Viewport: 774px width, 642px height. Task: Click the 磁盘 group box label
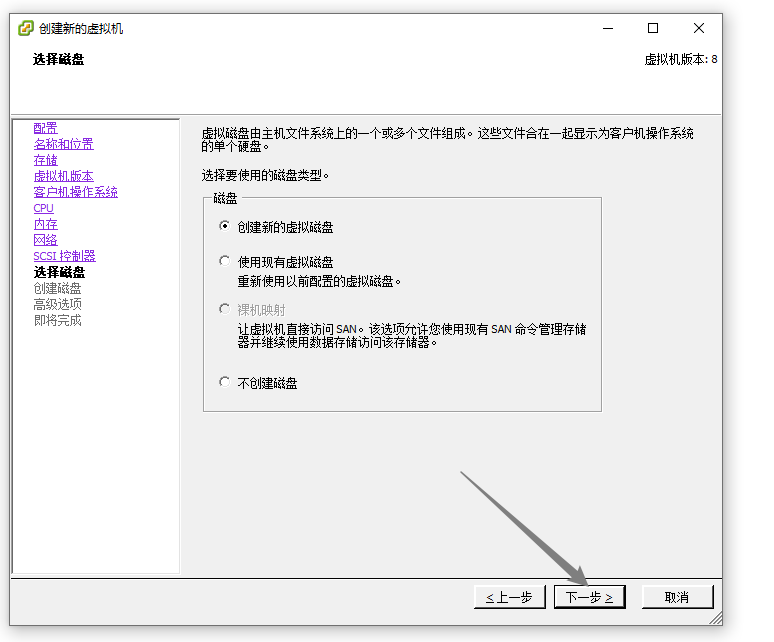point(225,198)
